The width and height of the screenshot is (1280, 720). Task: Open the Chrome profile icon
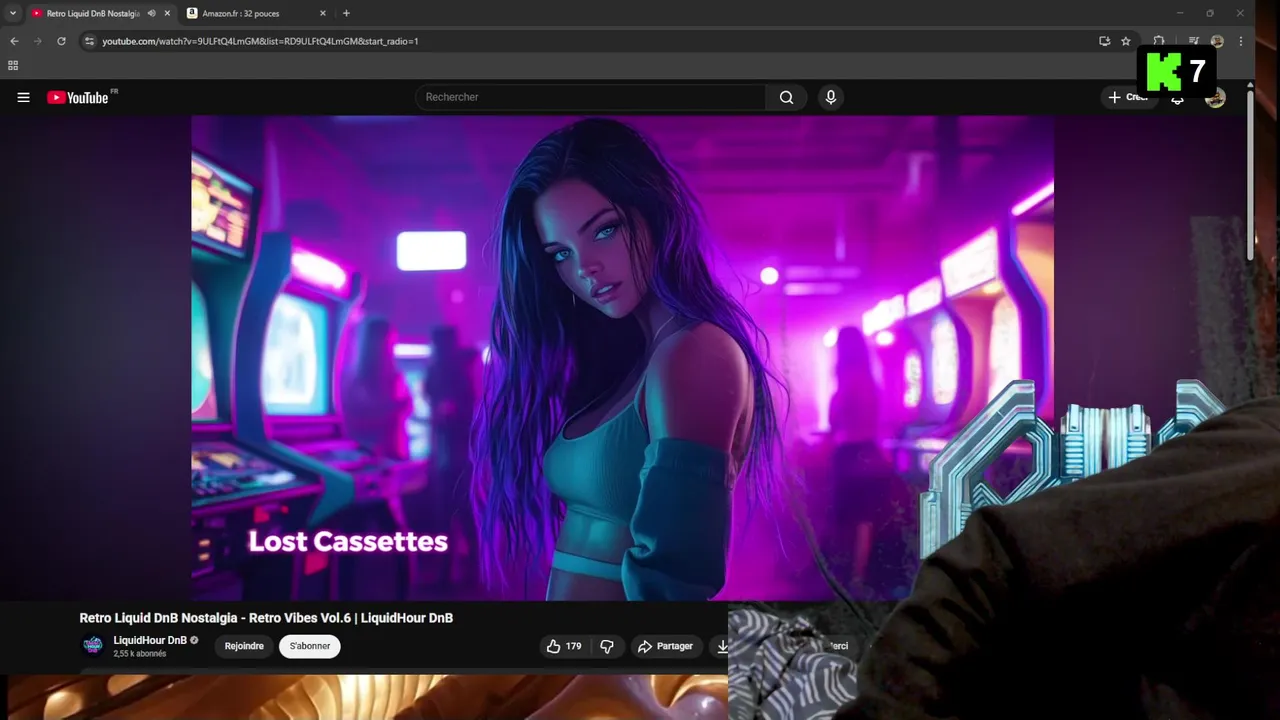pos(1217,41)
